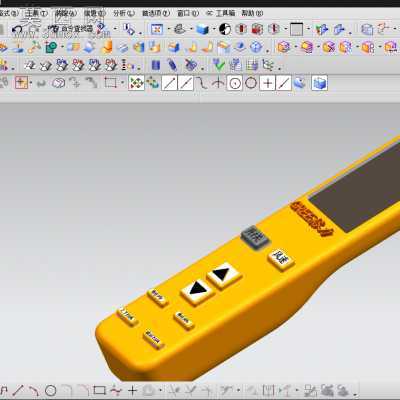This screenshot has height=400, width=400.
Task: Expand the dropdown beside the Fit view icon
Action: pos(168,29)
